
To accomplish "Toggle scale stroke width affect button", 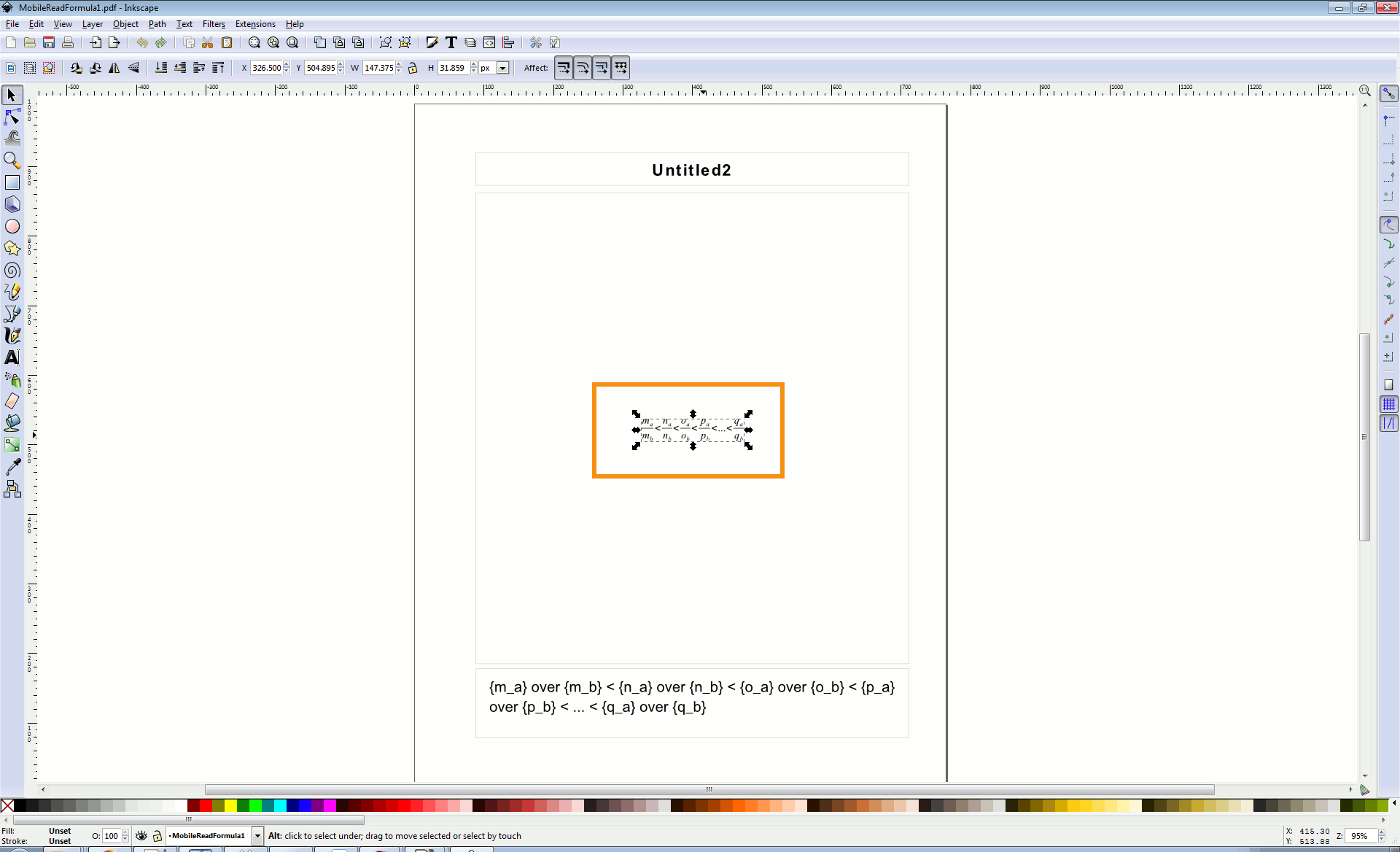I will pyautogui.click(x=564, y=68).
